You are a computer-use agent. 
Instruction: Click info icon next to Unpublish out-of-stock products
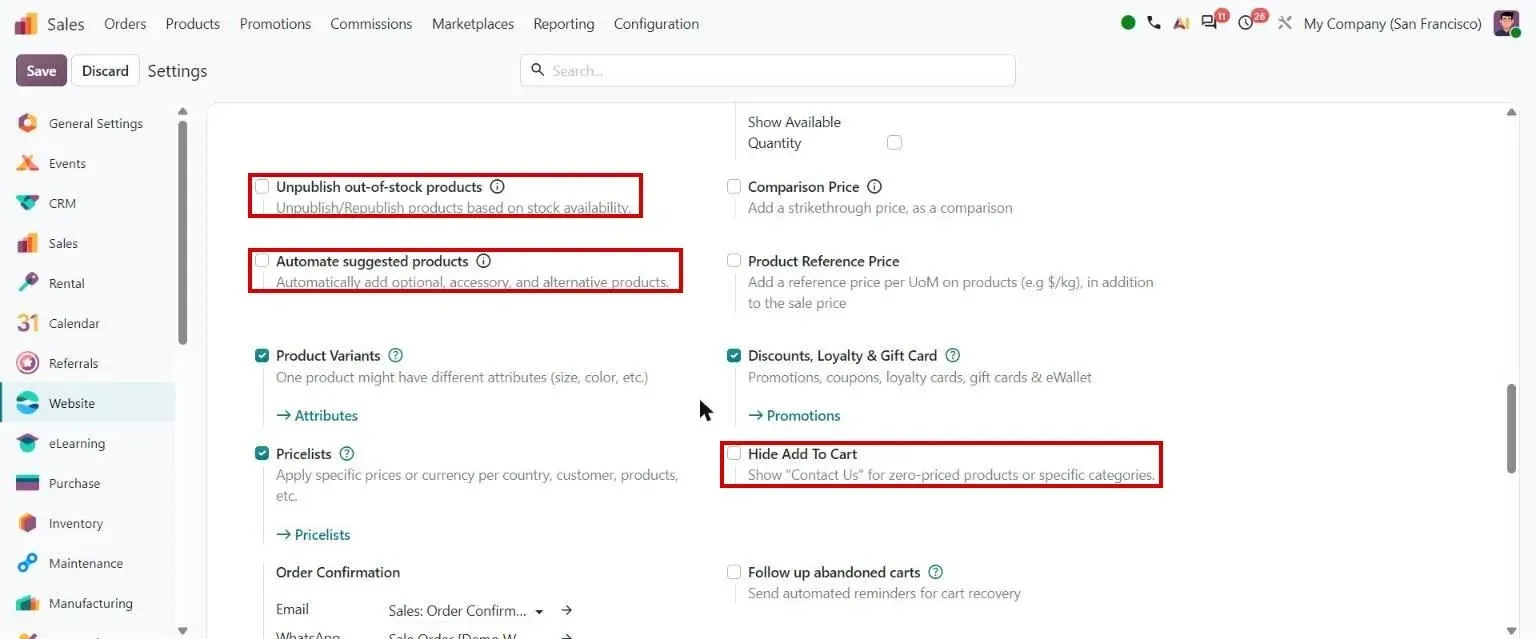tap(497, 187)
